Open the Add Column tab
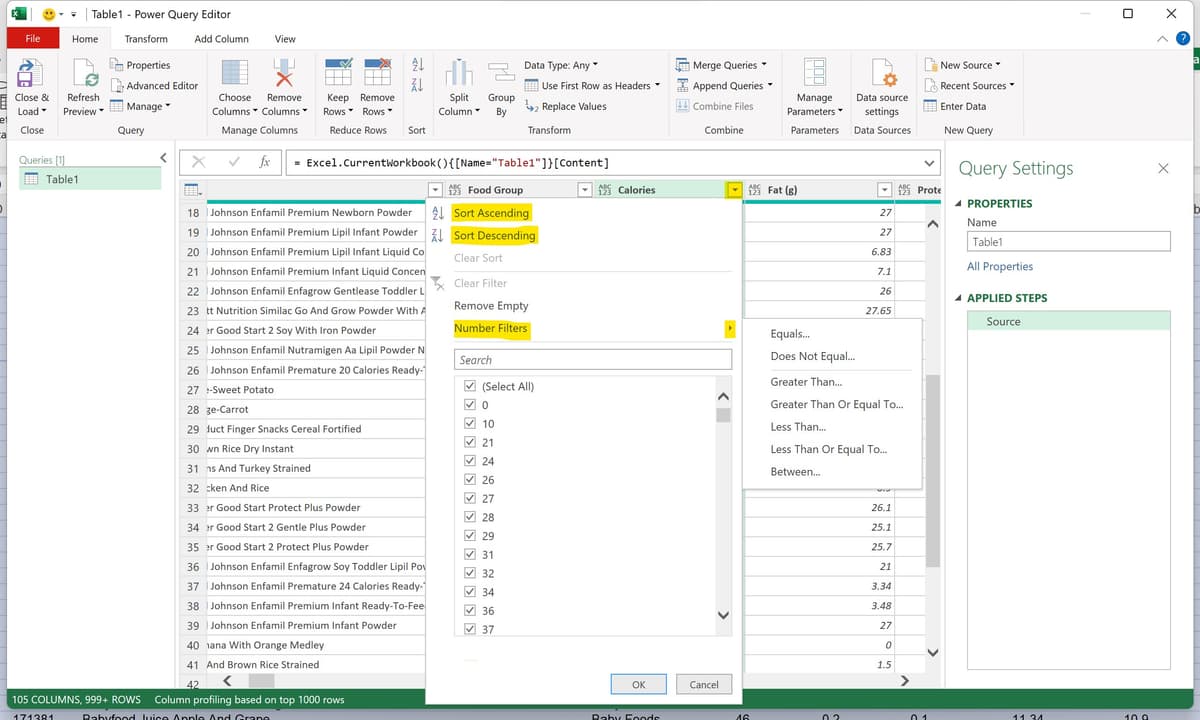 221,39
